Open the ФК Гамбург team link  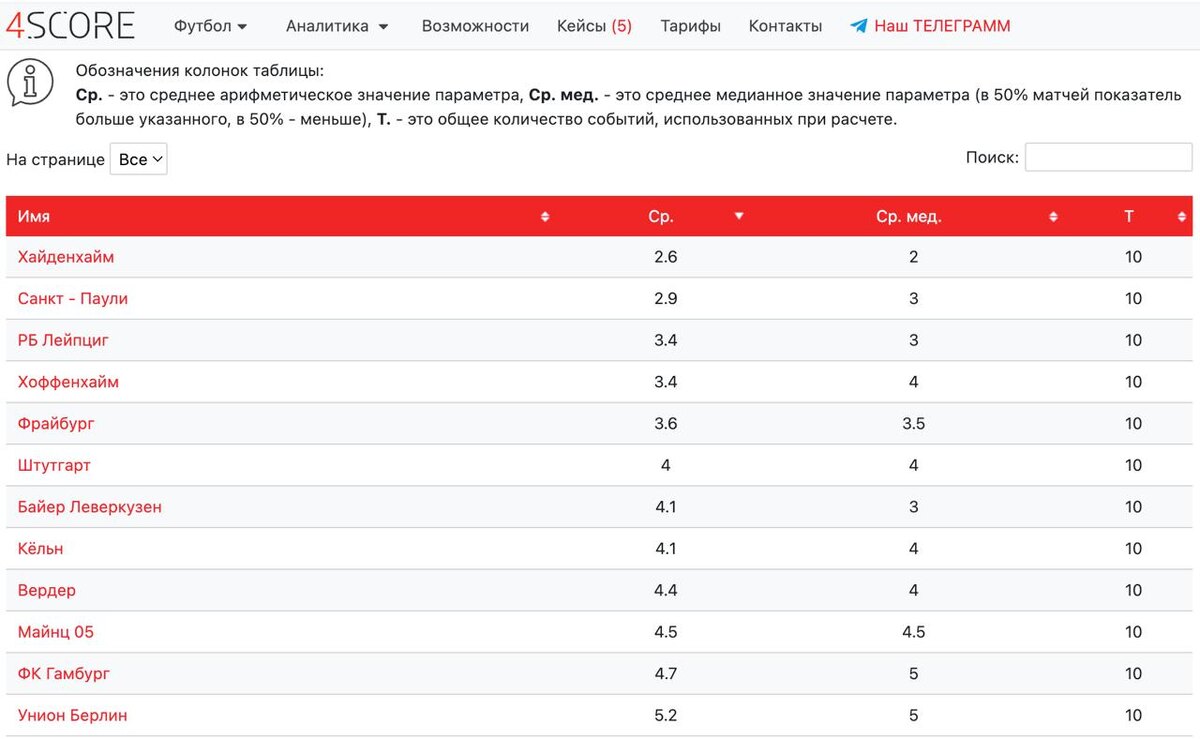tap(64, 674)
